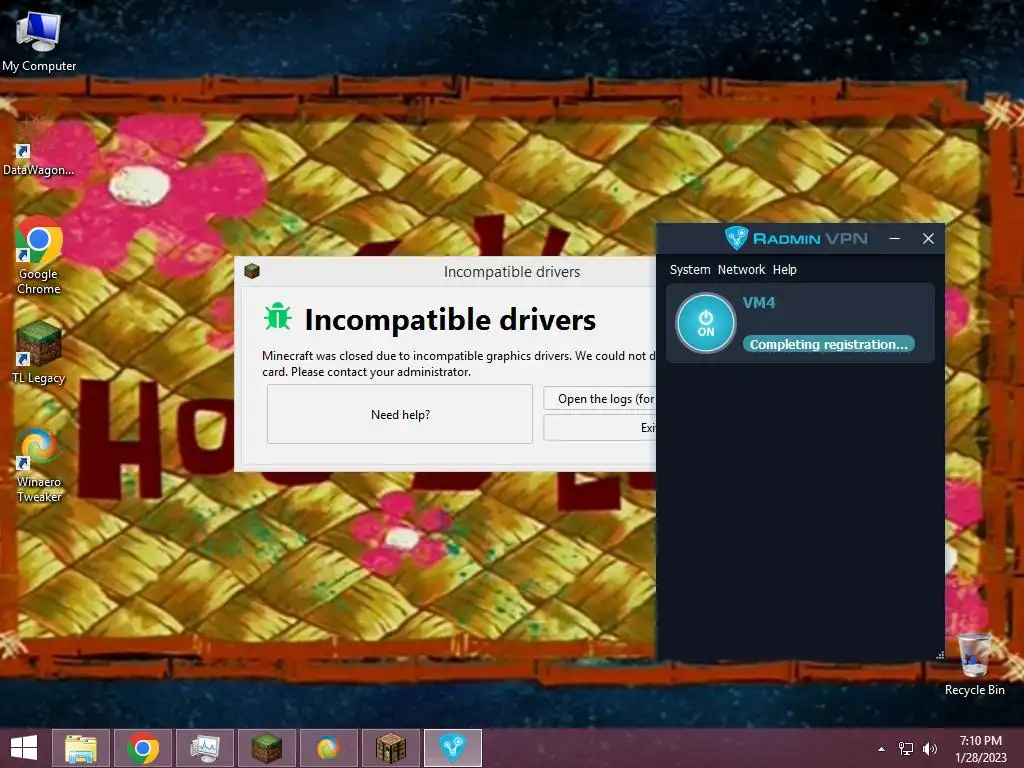Click the Minecraft block icon in dialog title
This screenshot has height=768, width=1024.
point(252,270)
